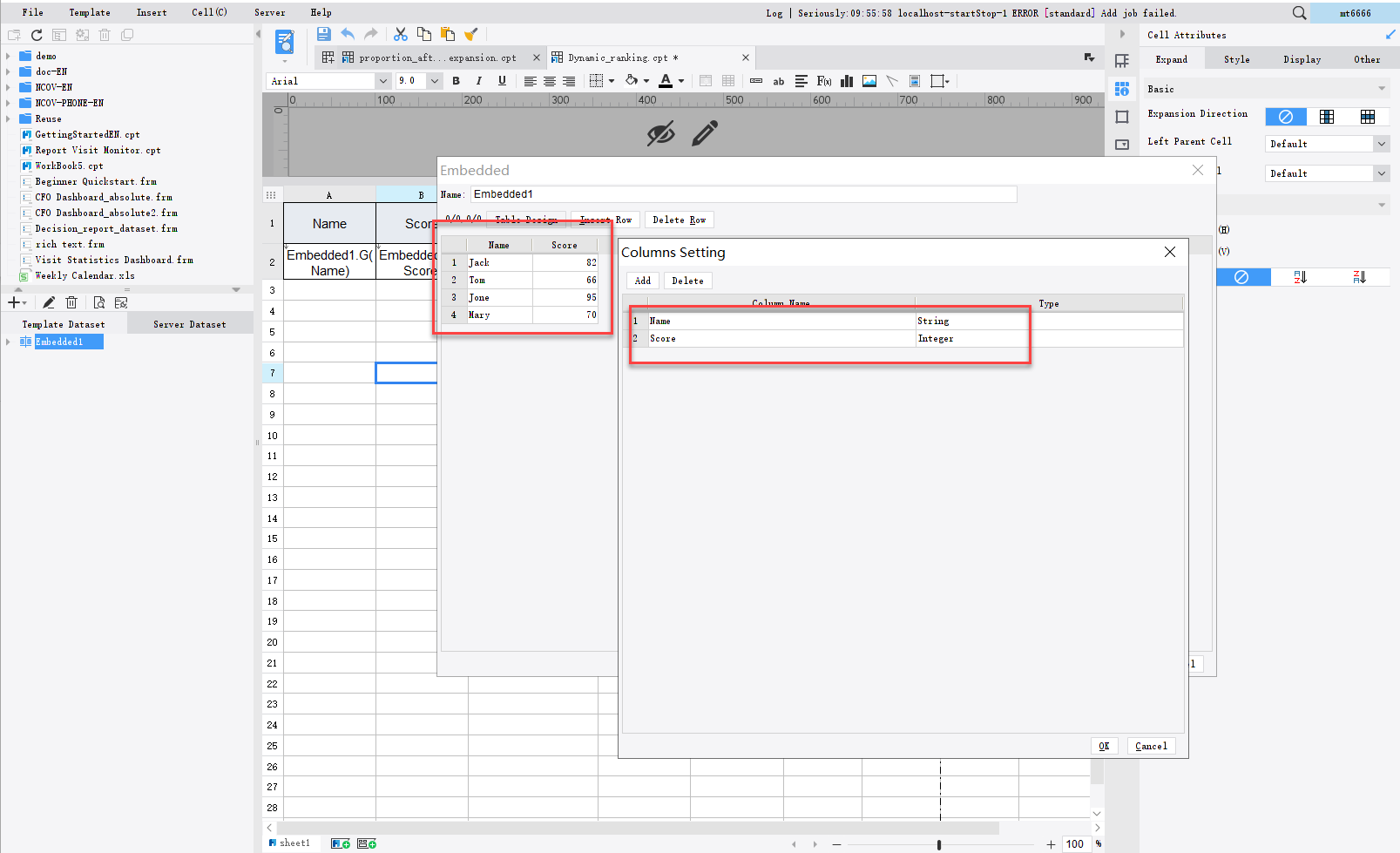Switch to the Server Dataset tab
The height and width of the screenshot is (853, 1400).
tap(190, 324)
